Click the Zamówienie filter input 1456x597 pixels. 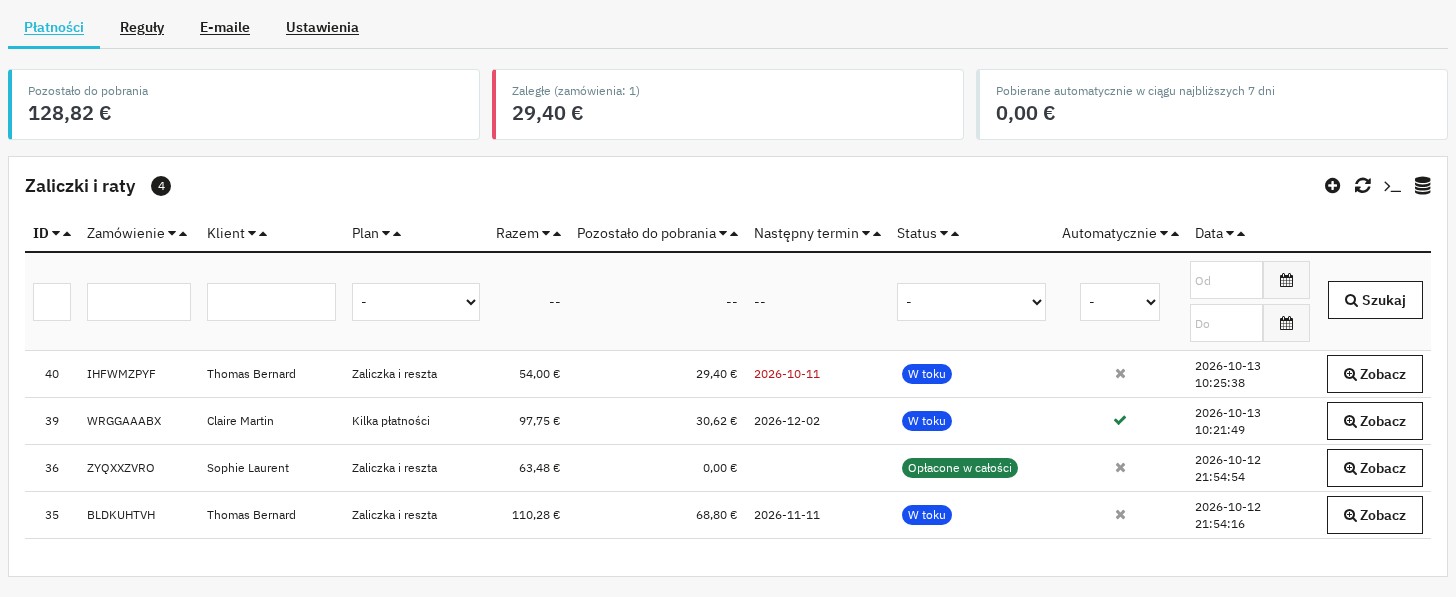coord(139,302)
